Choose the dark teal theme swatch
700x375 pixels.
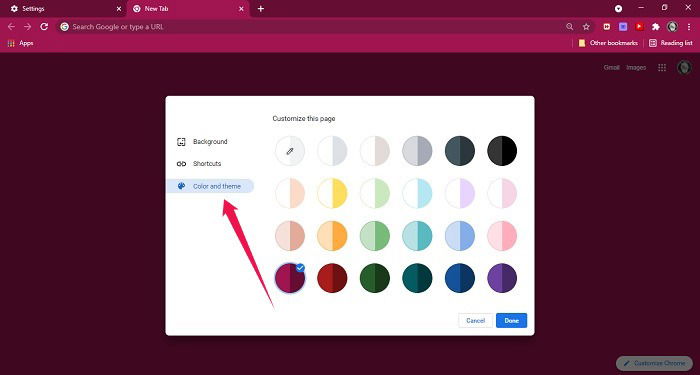tap(417, 278)
